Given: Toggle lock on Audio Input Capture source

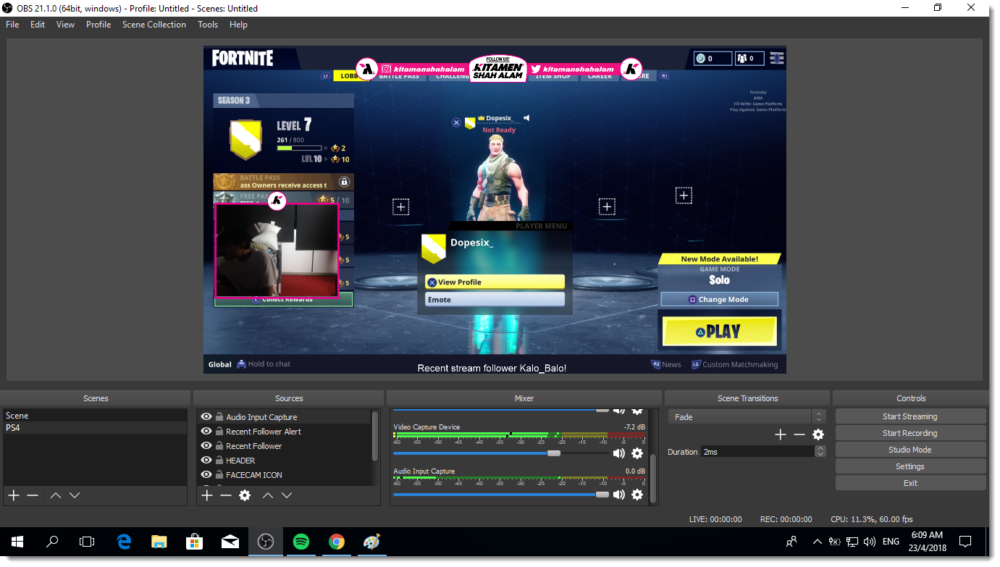Looking at the screenshot, I should (219, 417).
